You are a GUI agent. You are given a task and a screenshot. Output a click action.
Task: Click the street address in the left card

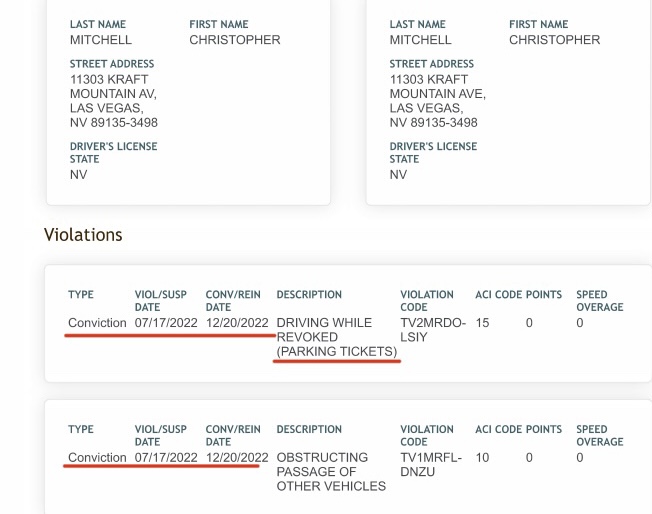click(113, 101)
